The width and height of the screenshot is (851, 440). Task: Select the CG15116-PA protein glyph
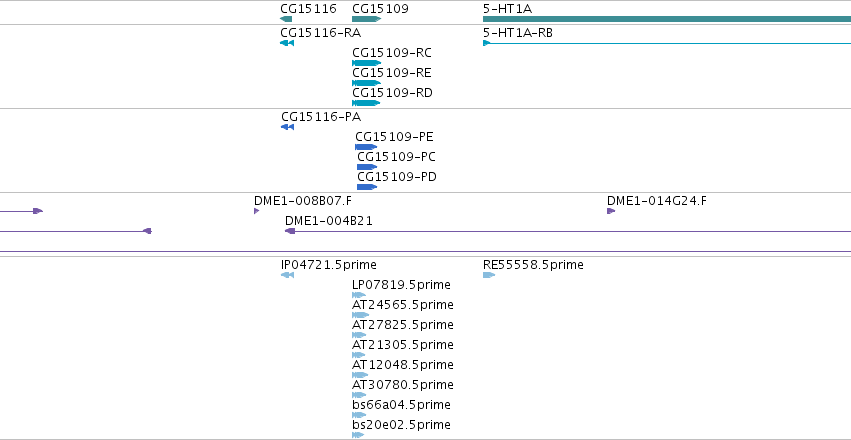[288, 127]
